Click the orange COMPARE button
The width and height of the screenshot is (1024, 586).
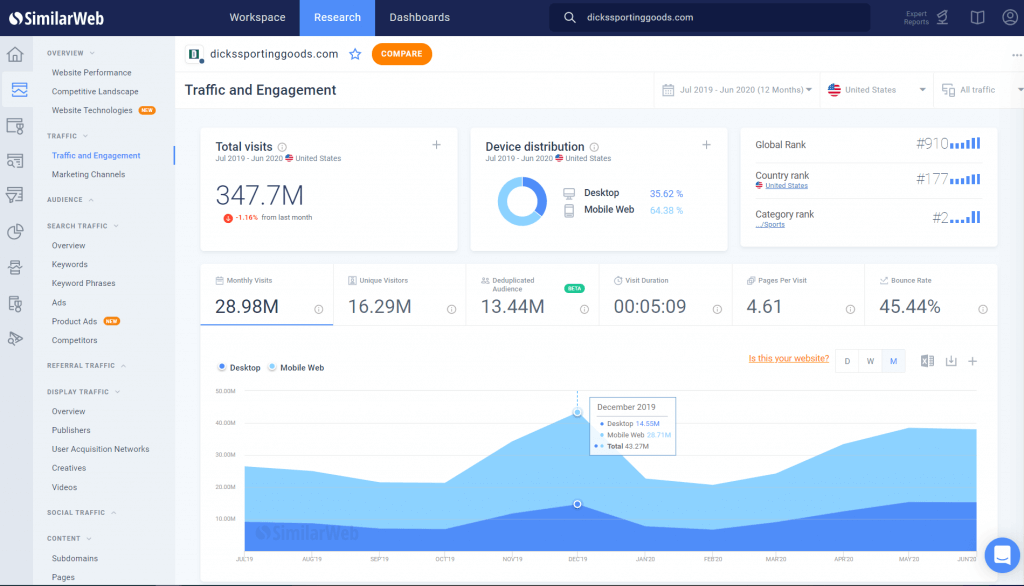coord(401,55)
